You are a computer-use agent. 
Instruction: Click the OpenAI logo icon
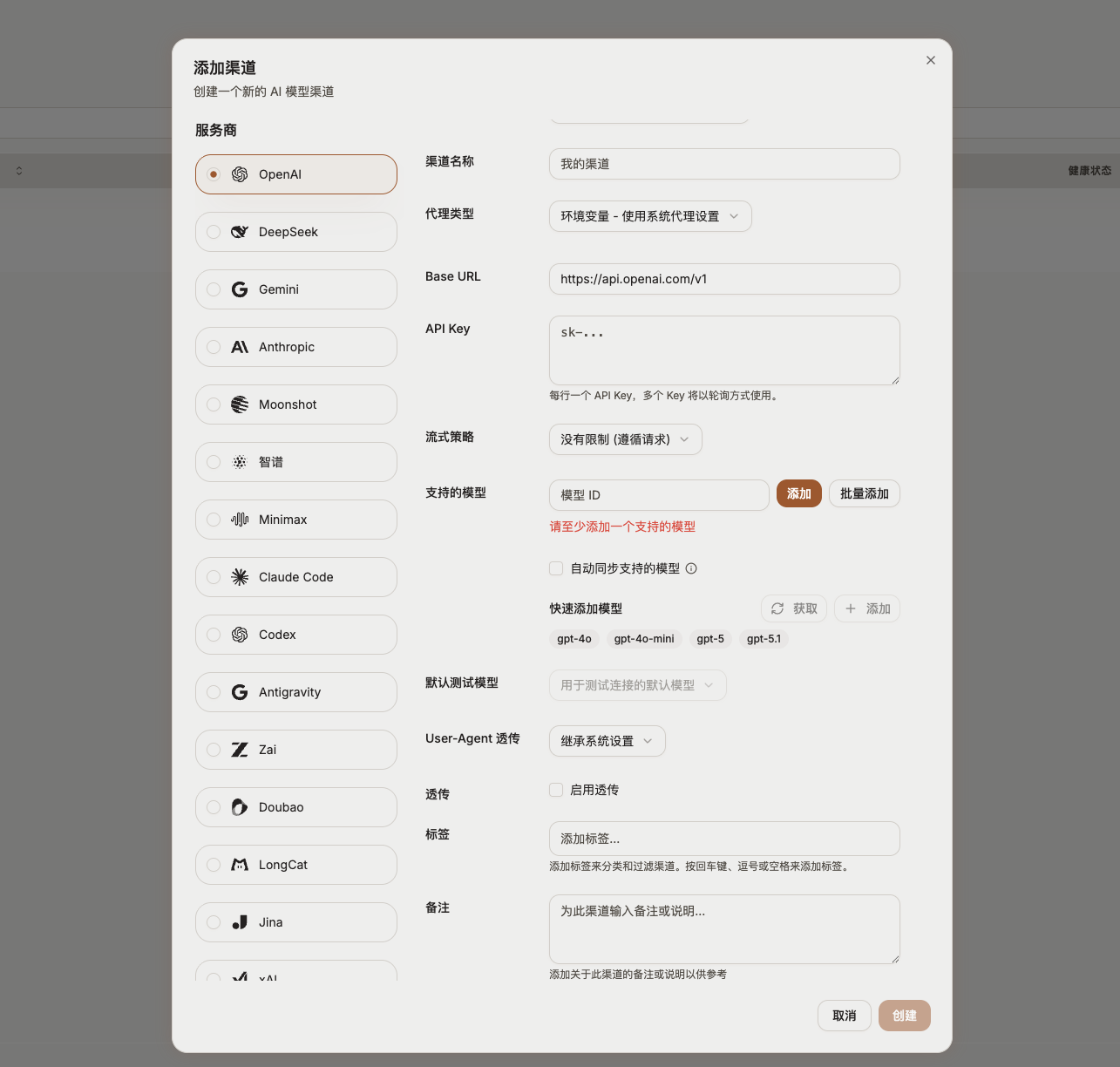point(240,174)
